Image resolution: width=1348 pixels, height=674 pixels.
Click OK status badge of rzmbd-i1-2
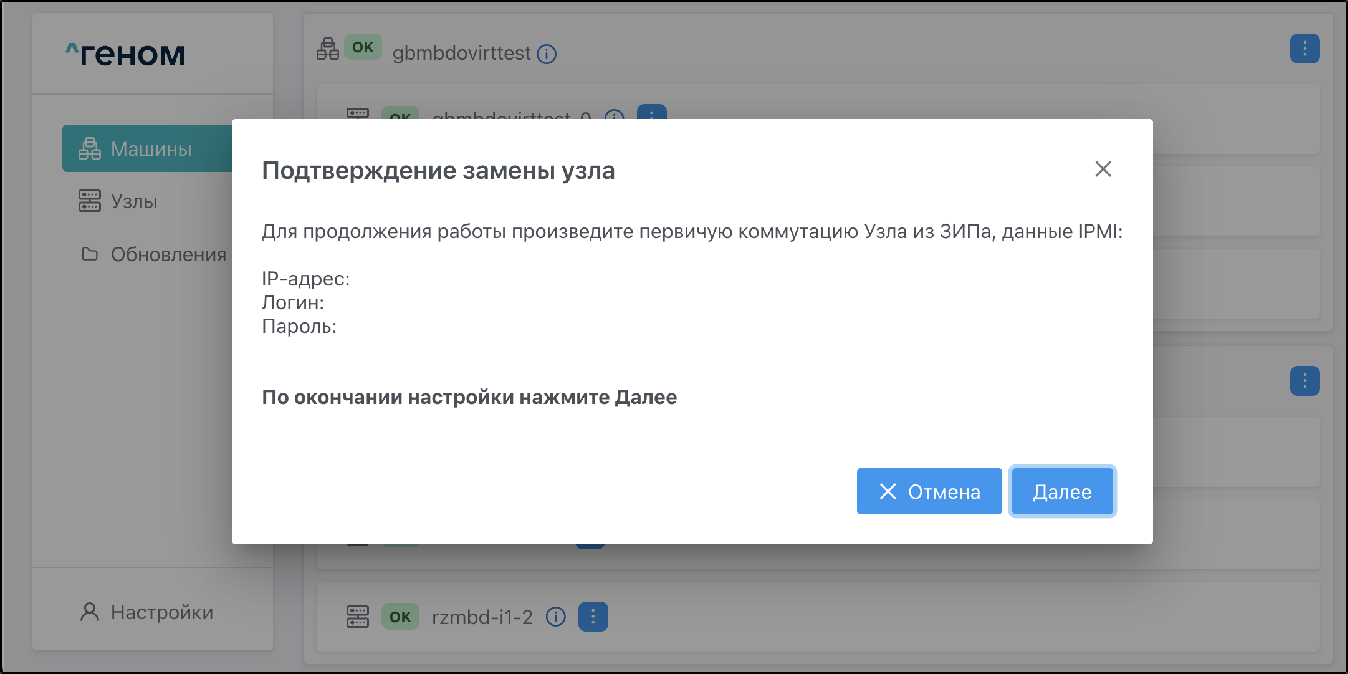point(399,617)
